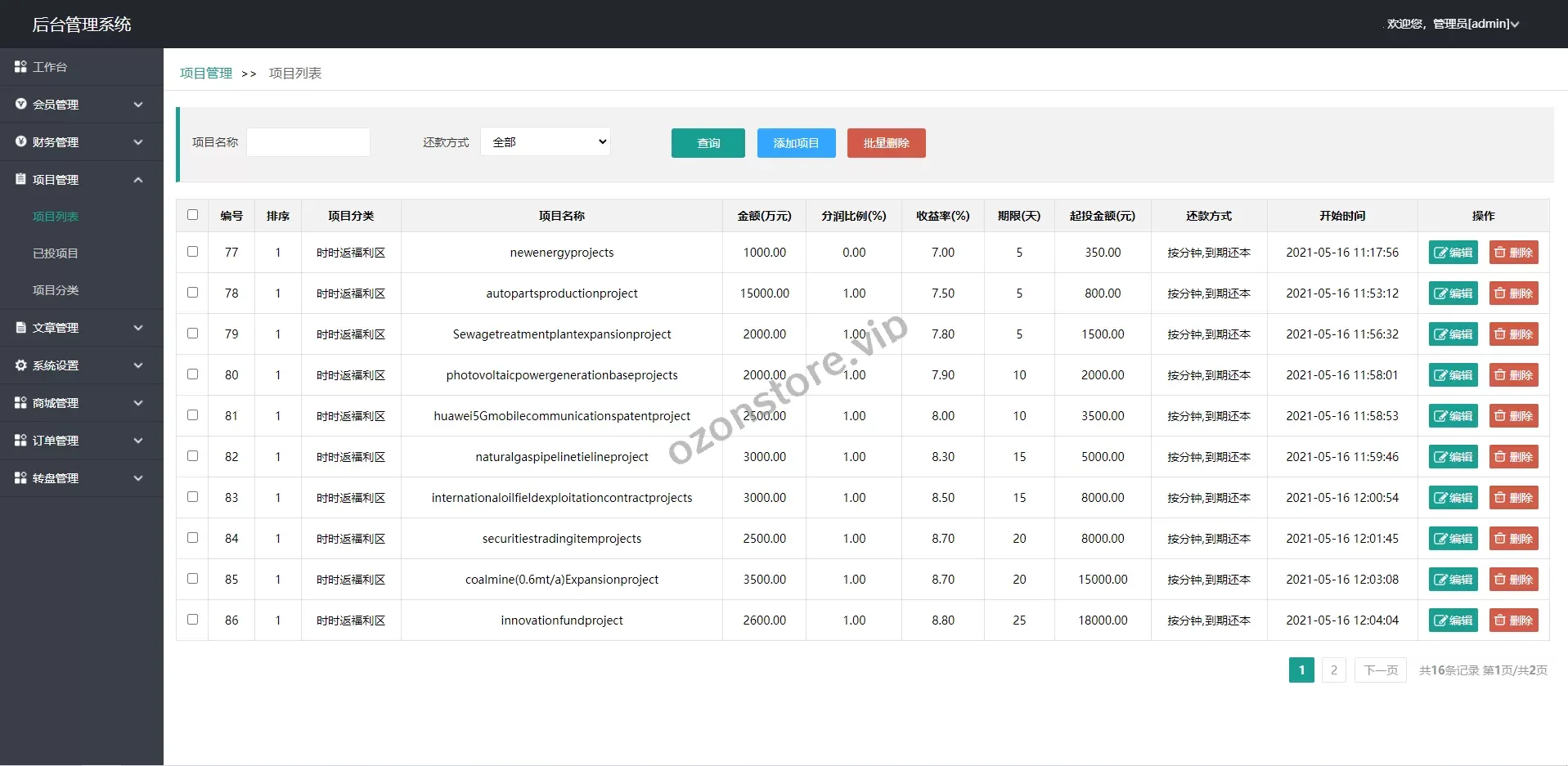This screenshot has width=1568, height=766.
Task: Open the 还款方式 dropdown
Action: coord(545,141)
